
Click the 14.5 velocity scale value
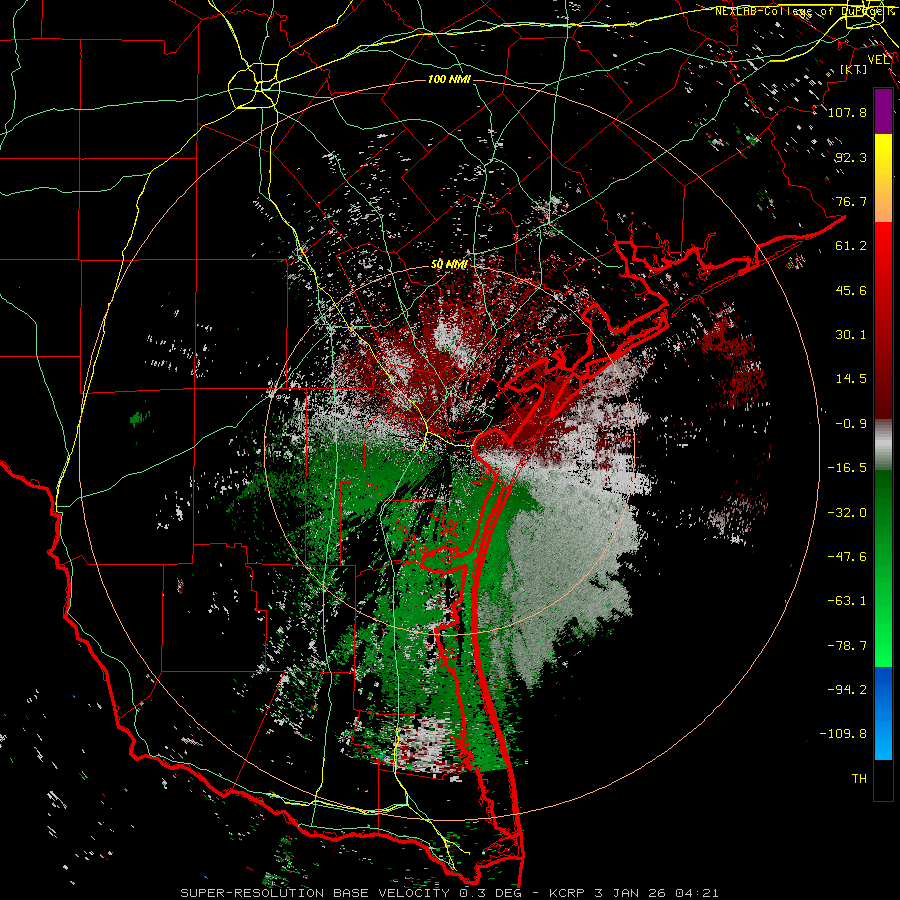(x=851, y=379)
